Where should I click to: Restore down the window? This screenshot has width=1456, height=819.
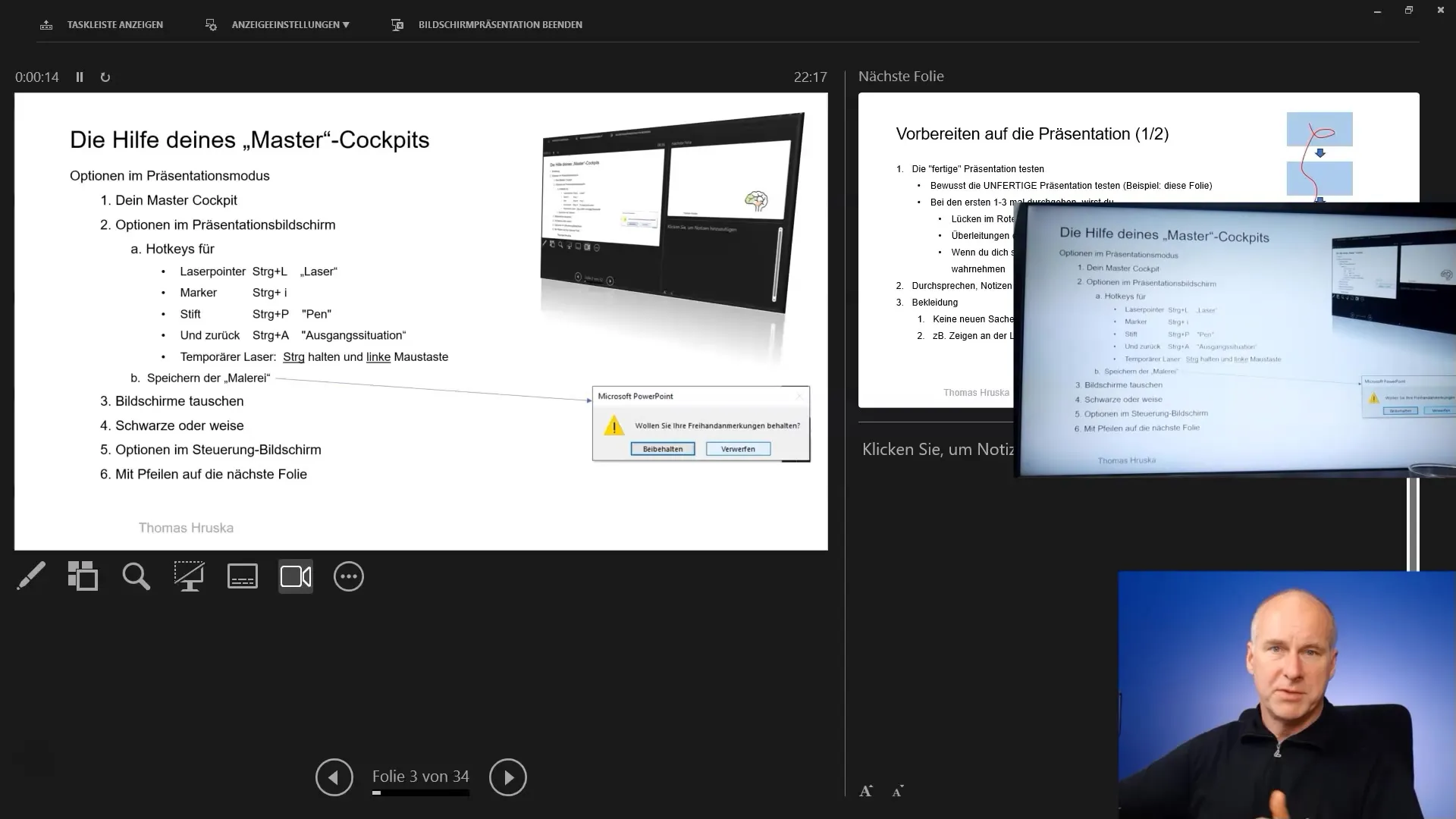point(1409,11)
